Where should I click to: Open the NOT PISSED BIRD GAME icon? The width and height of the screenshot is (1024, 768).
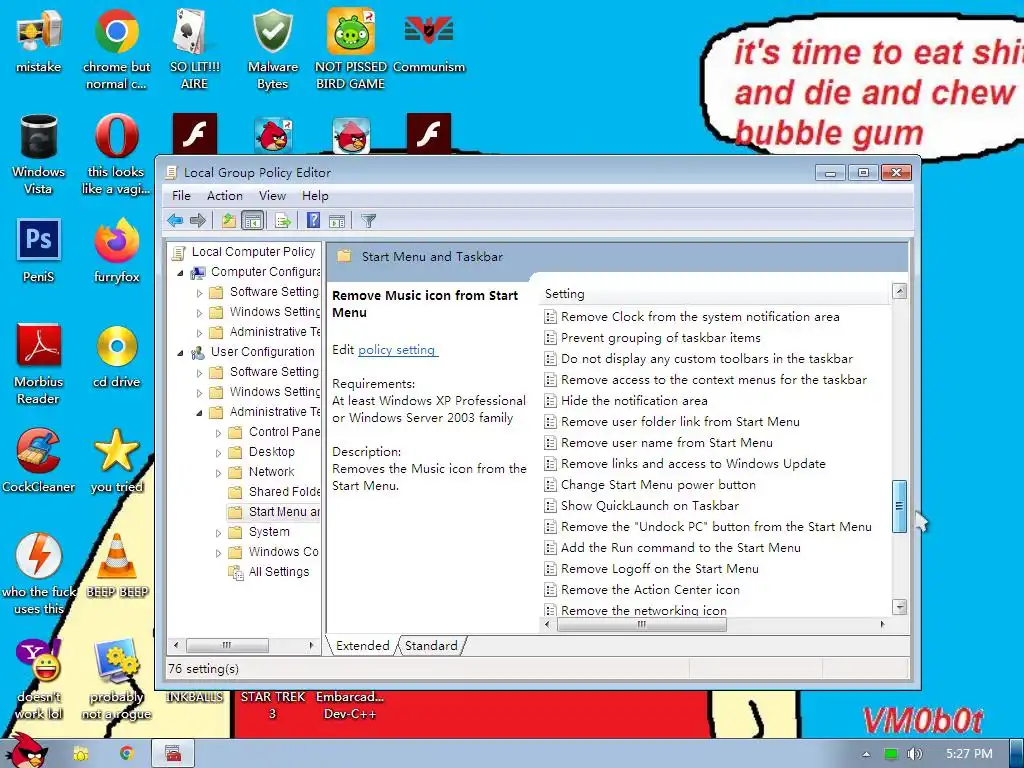click(351, 49)
